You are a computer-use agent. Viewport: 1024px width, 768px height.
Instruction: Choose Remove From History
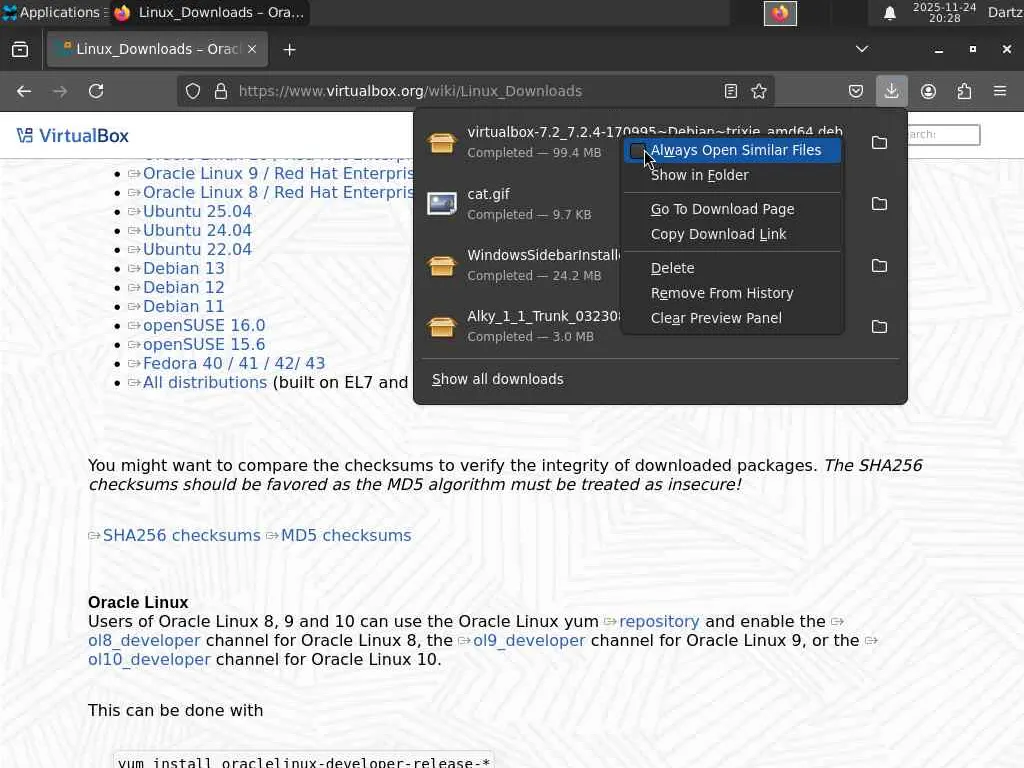pos(731,293)
